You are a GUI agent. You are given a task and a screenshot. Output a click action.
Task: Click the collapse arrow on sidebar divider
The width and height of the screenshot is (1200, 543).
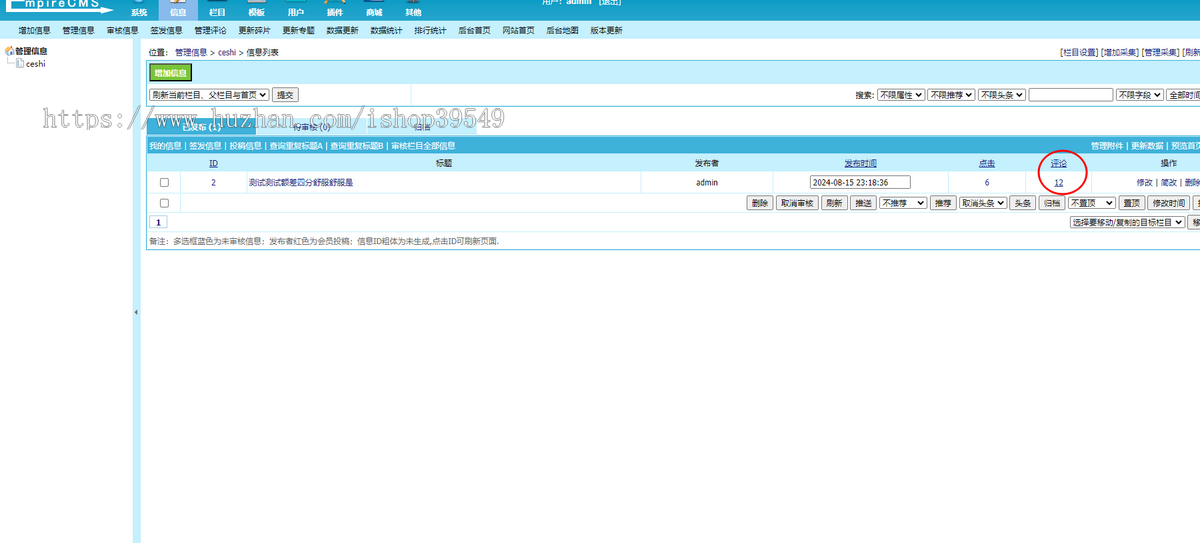point(136,313)
